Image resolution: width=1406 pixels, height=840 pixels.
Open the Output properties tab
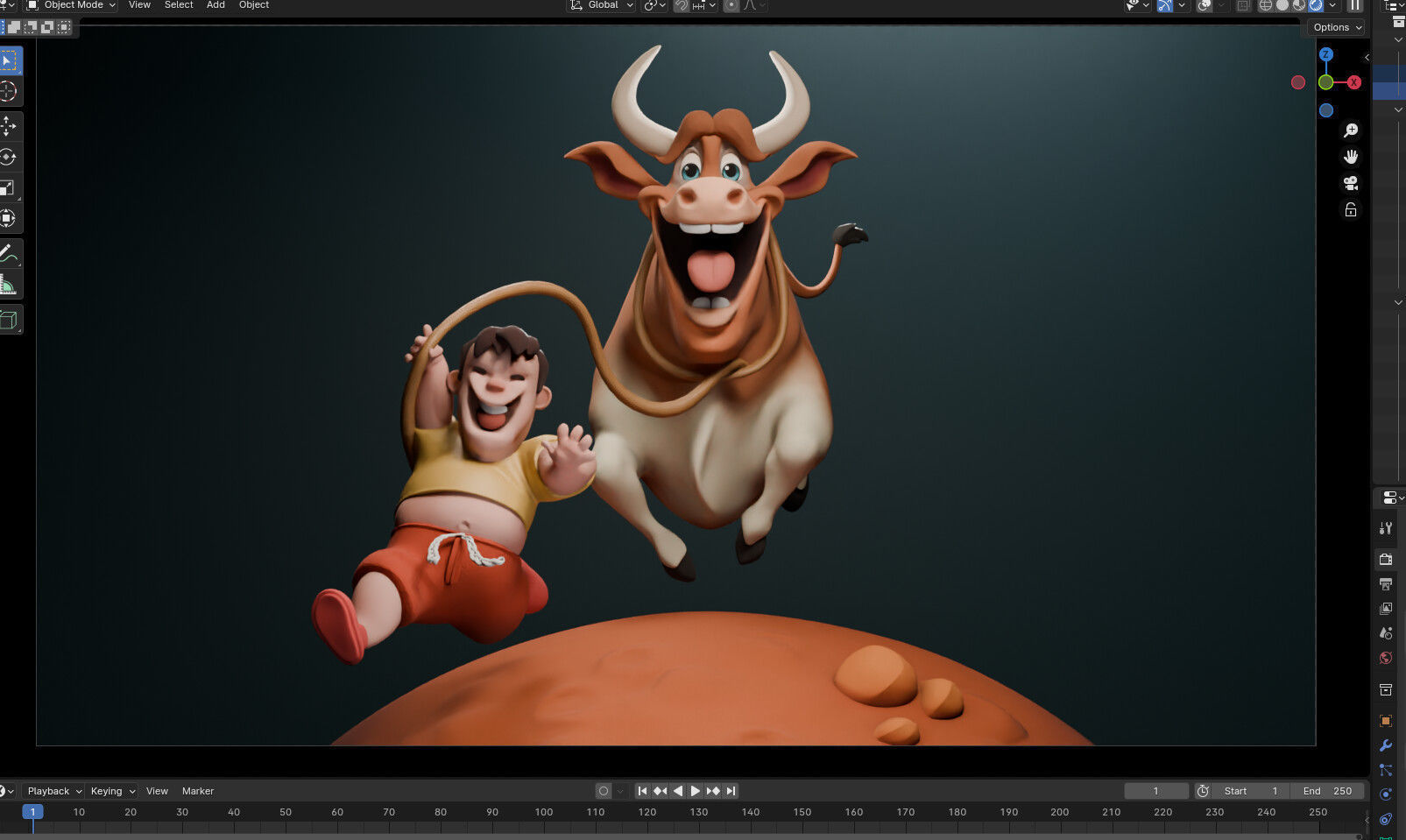(1386, 583)
